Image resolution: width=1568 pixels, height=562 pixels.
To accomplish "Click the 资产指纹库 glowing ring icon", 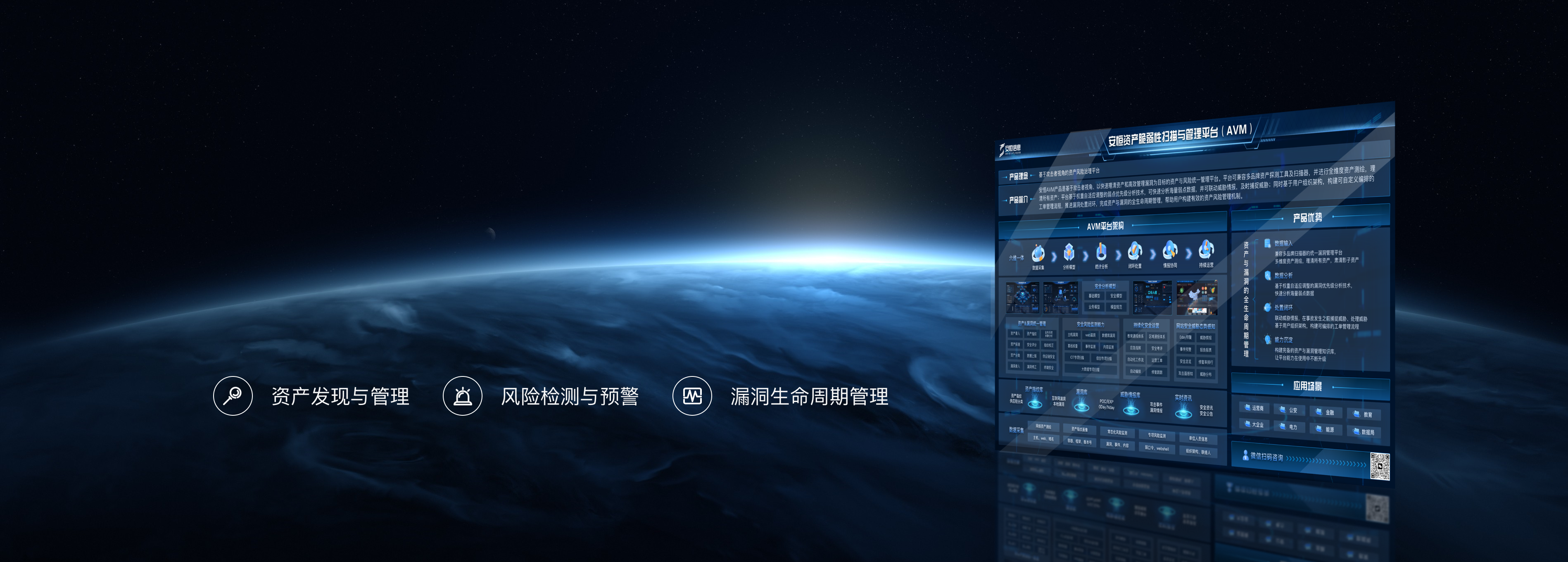I will 1035,402.
